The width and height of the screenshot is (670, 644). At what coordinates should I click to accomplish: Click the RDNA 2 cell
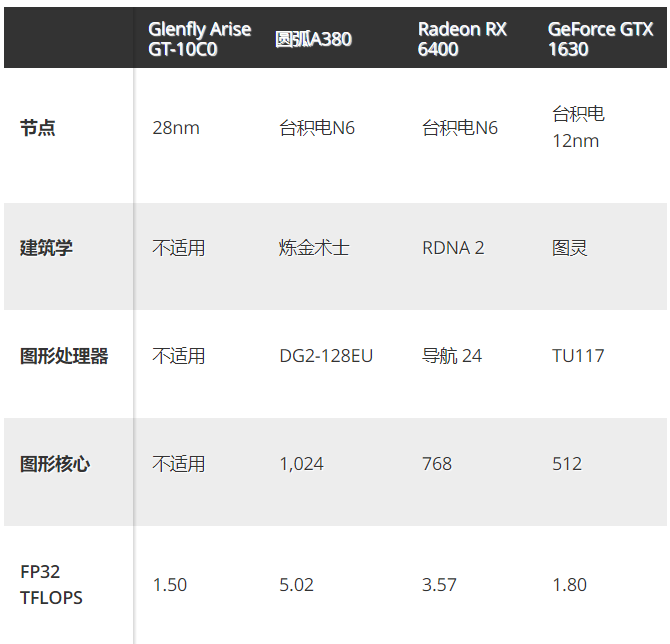tap(453, 248)
